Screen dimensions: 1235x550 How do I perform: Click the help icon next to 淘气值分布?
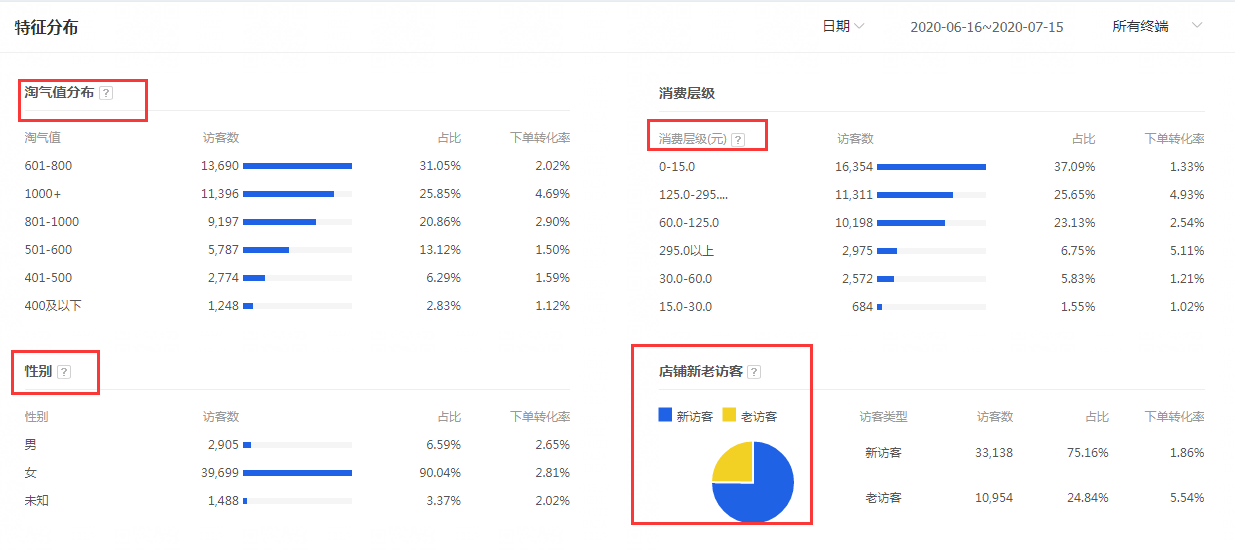point(106,93)
